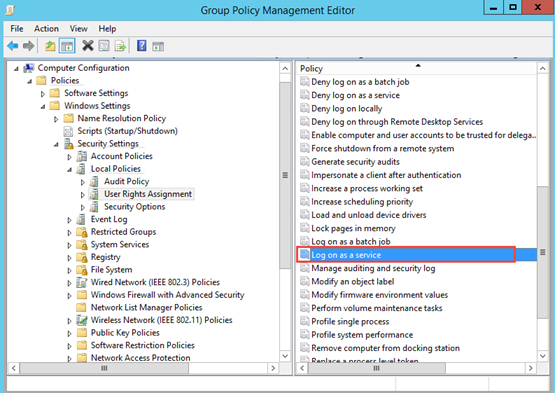
Task: Select Remove computer from docking station
Action: [x=385, y=348]
